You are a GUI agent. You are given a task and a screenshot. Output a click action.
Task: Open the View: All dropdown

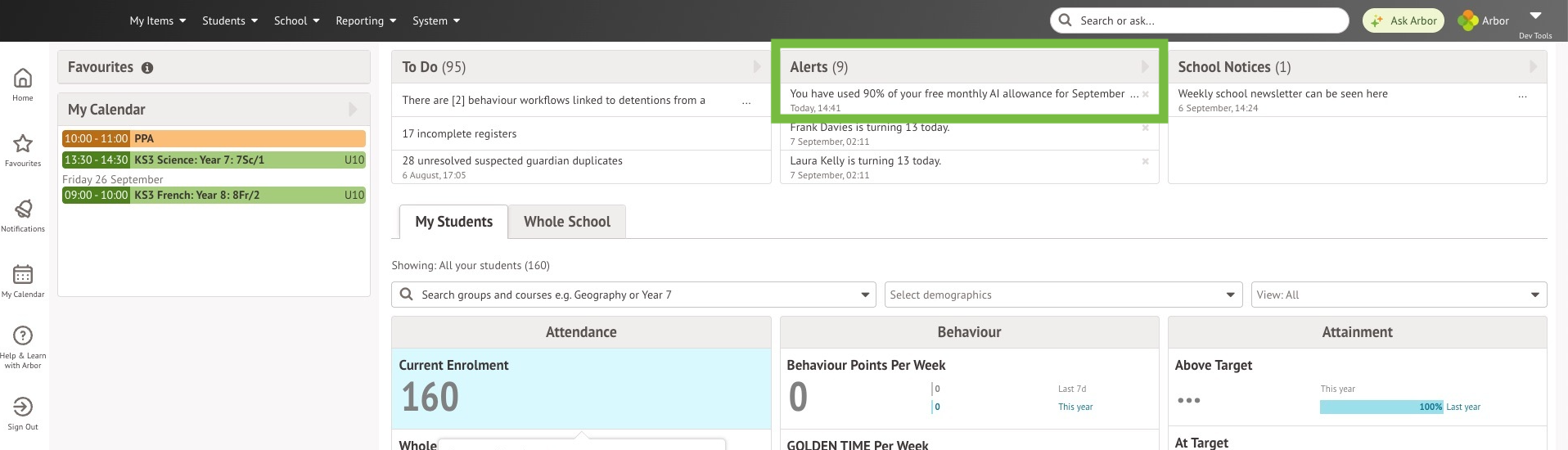(x=1399, y=295)
